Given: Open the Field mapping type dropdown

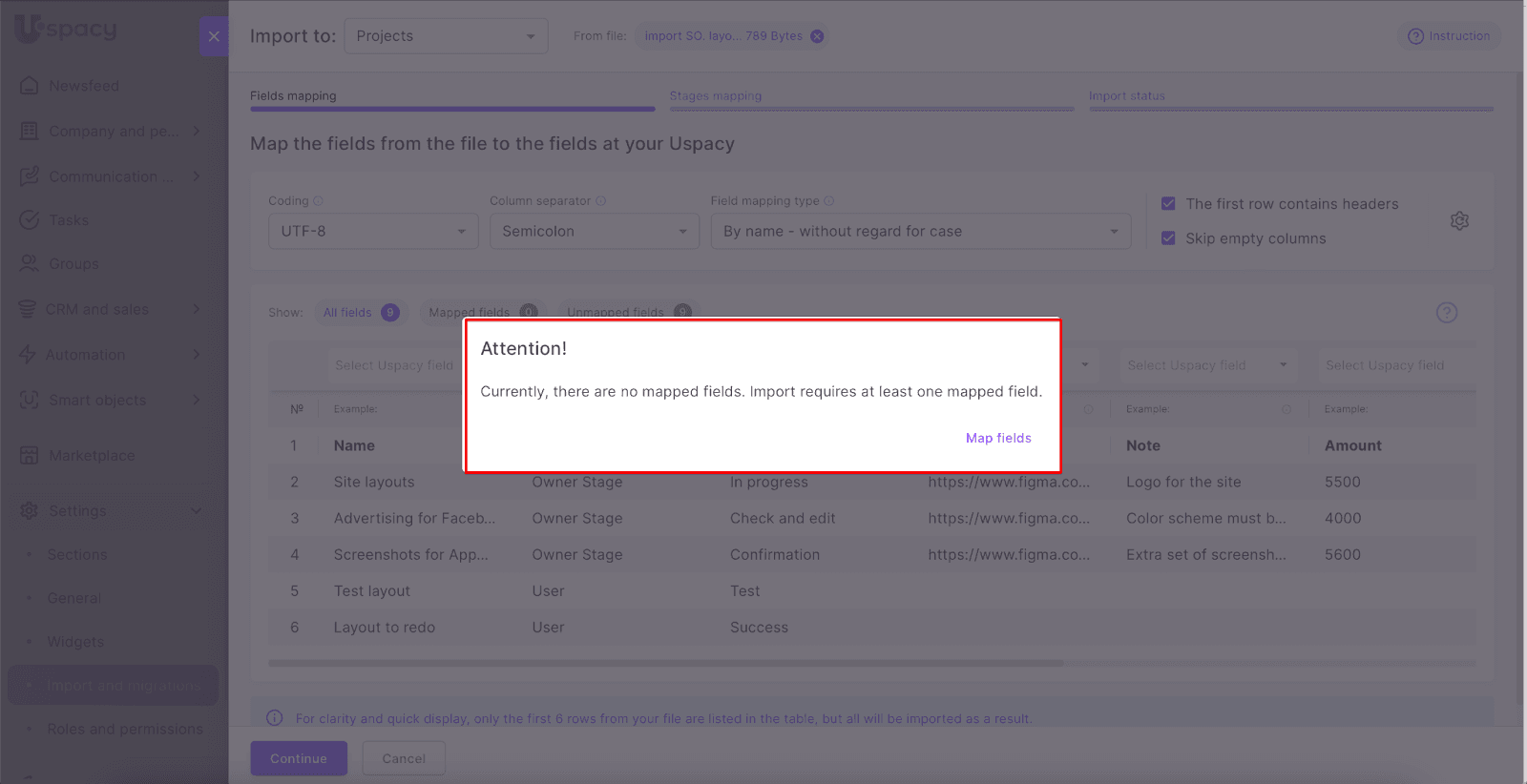Looking at the screenshot, I should (920, 232).
